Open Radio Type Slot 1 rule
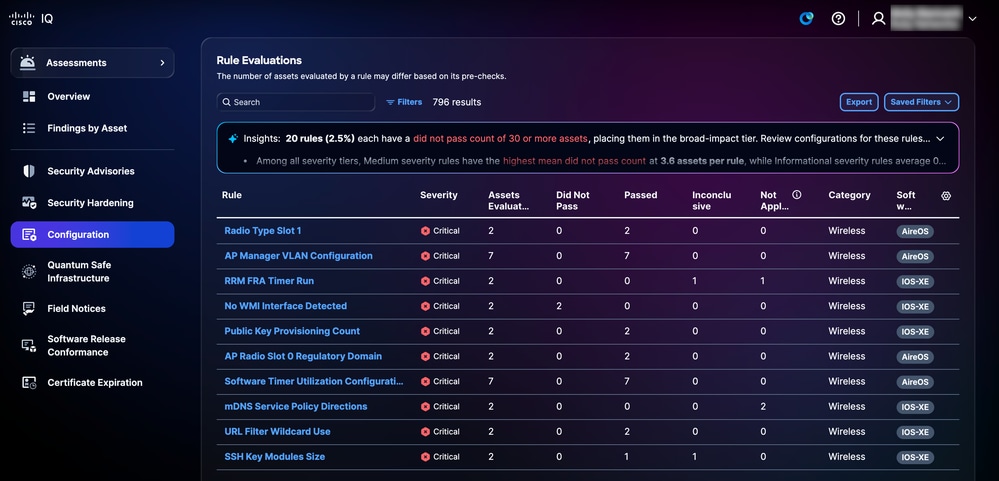This screenshot has height=481, width=999. pyautogui.click(x=262, y=231)
